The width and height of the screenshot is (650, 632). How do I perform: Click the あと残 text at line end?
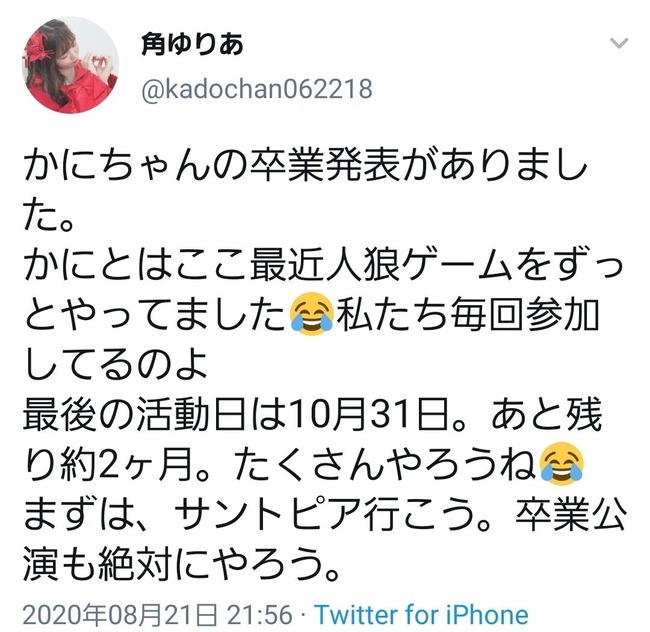tap(547, 414)
